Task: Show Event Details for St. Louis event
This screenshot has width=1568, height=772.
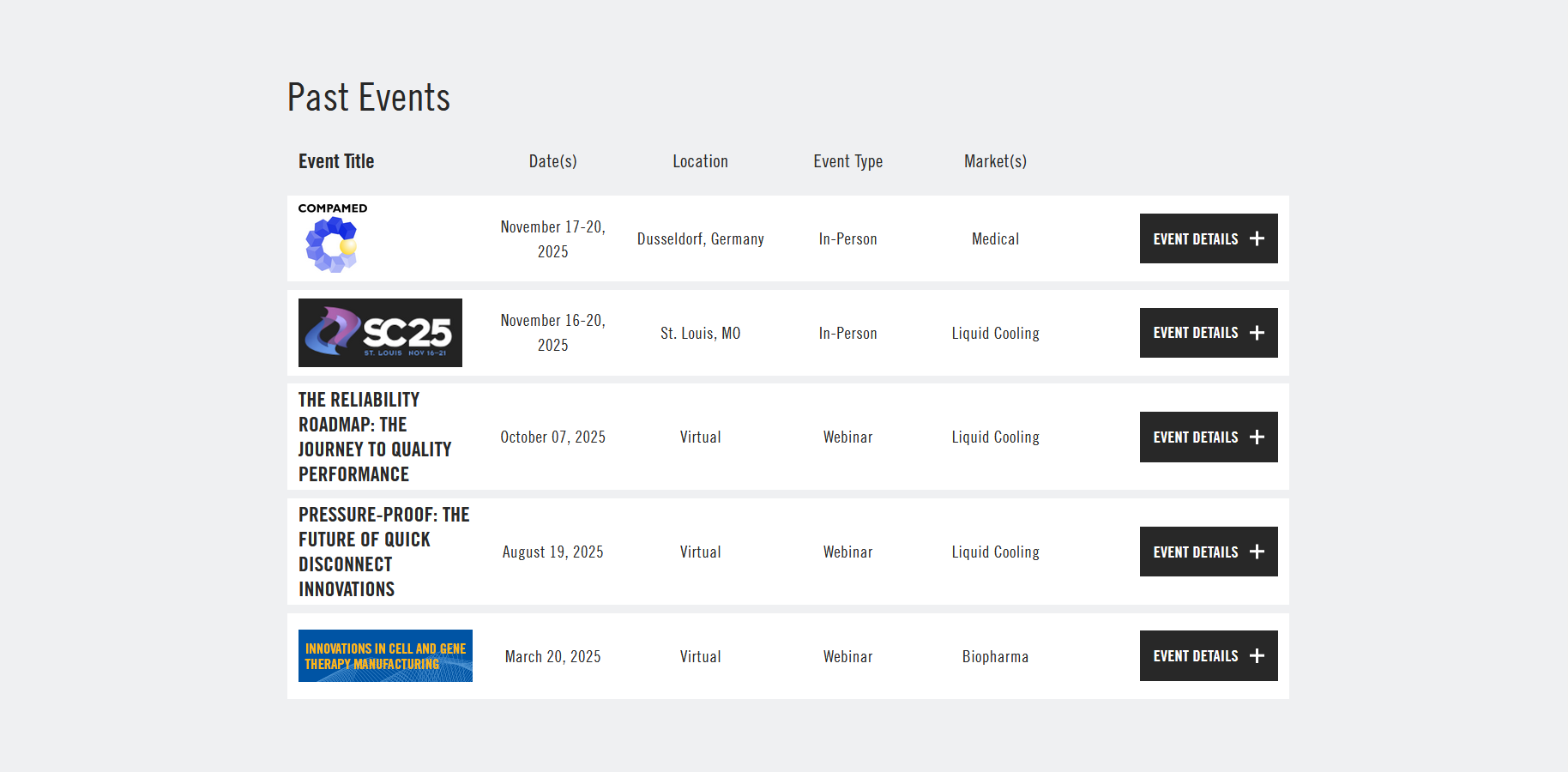Action: coord(1196,333)
